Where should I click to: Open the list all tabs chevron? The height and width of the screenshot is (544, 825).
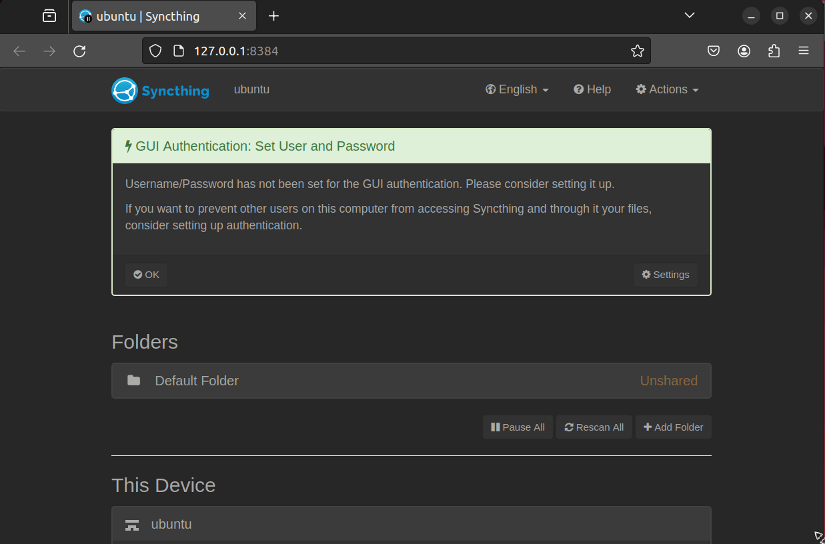pyautogui.click(x=689, y=16)
